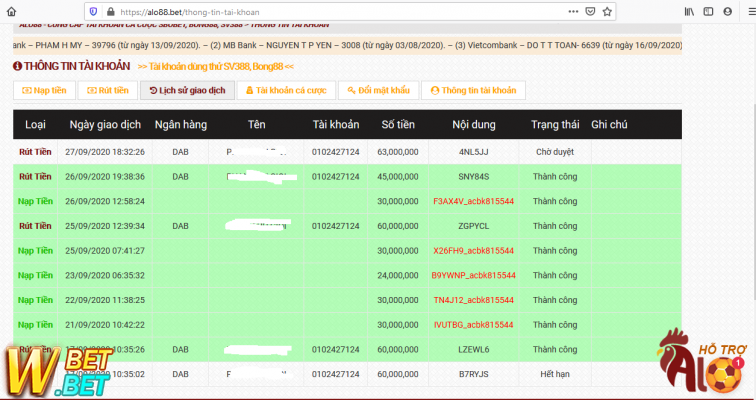Click Trạng thái column header
Viewport: 756px width, 400px height.
[x=555, y=124]
